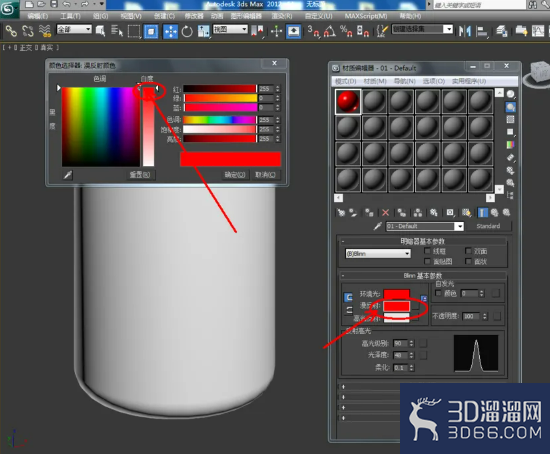The height and width of the screenshot is (454, 550).
Task: Click the Go Forward to Sibling icon
Action: [x=507, y=213]
